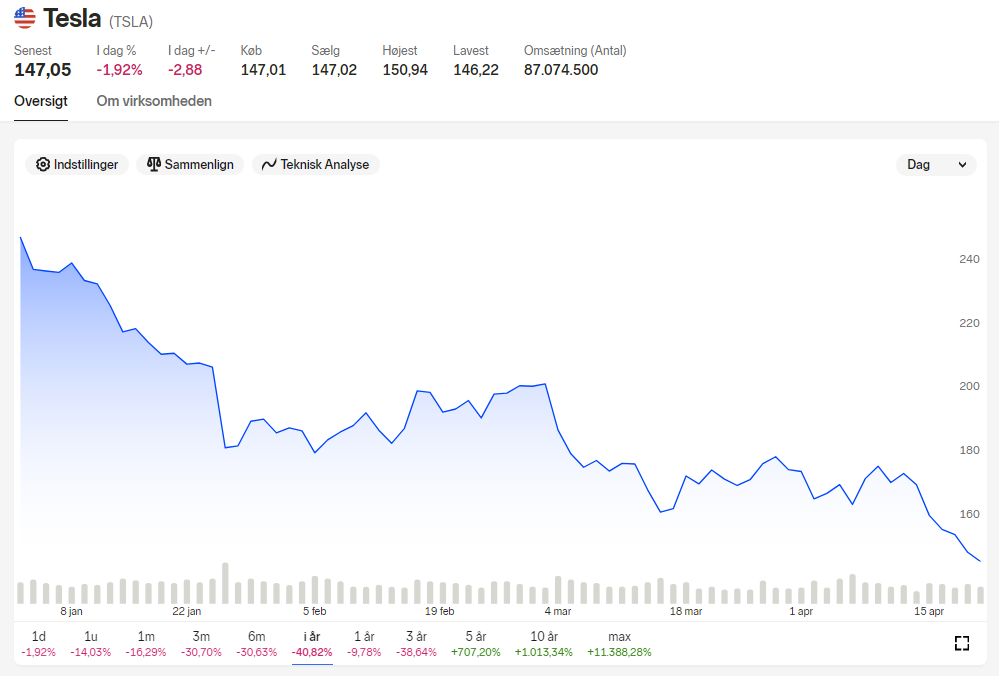Viewport: 999px width, 676px height.
Task: Click the 4 mar date label
Action: (558, 611)
